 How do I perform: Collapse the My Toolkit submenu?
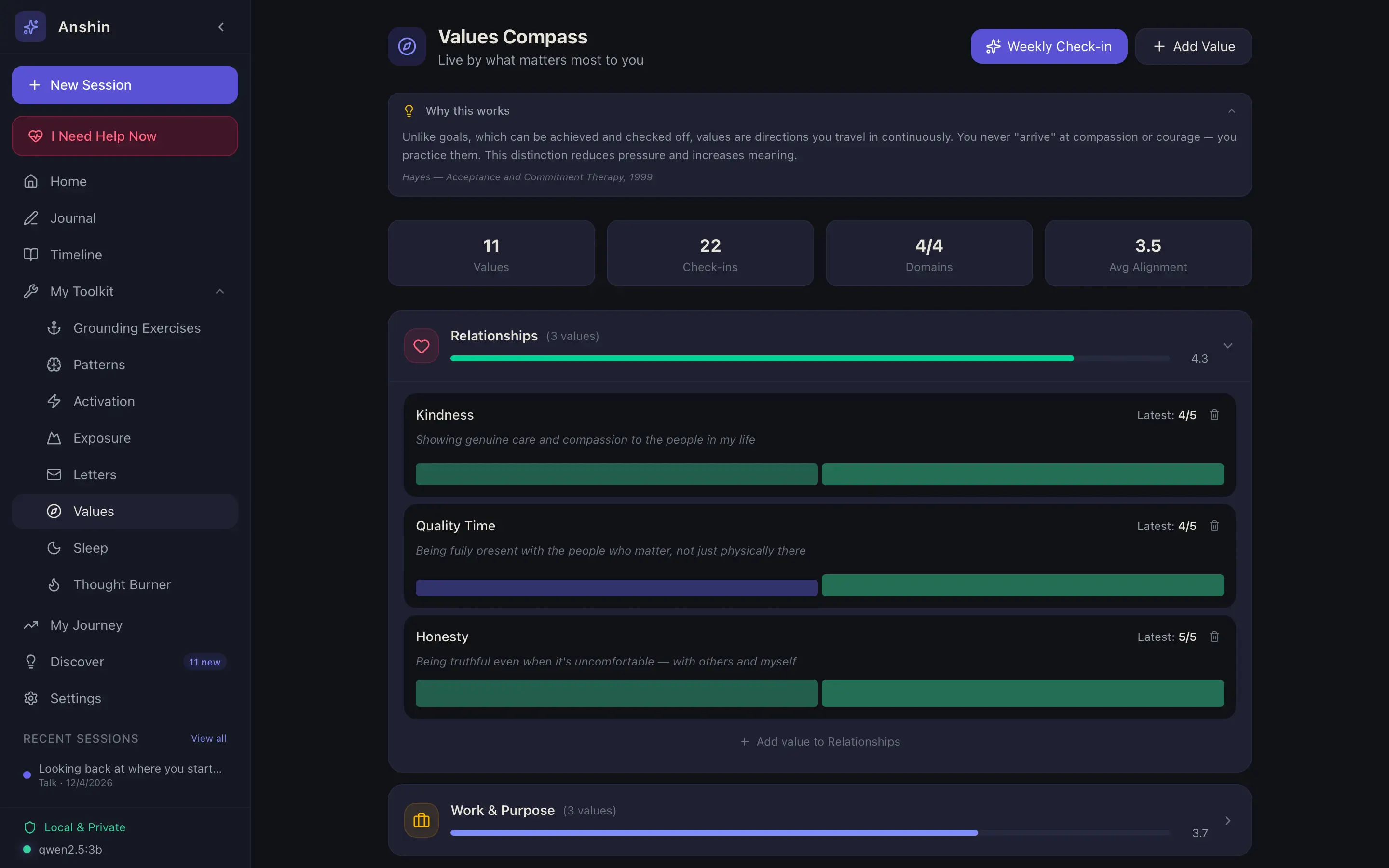coord(220,292)
